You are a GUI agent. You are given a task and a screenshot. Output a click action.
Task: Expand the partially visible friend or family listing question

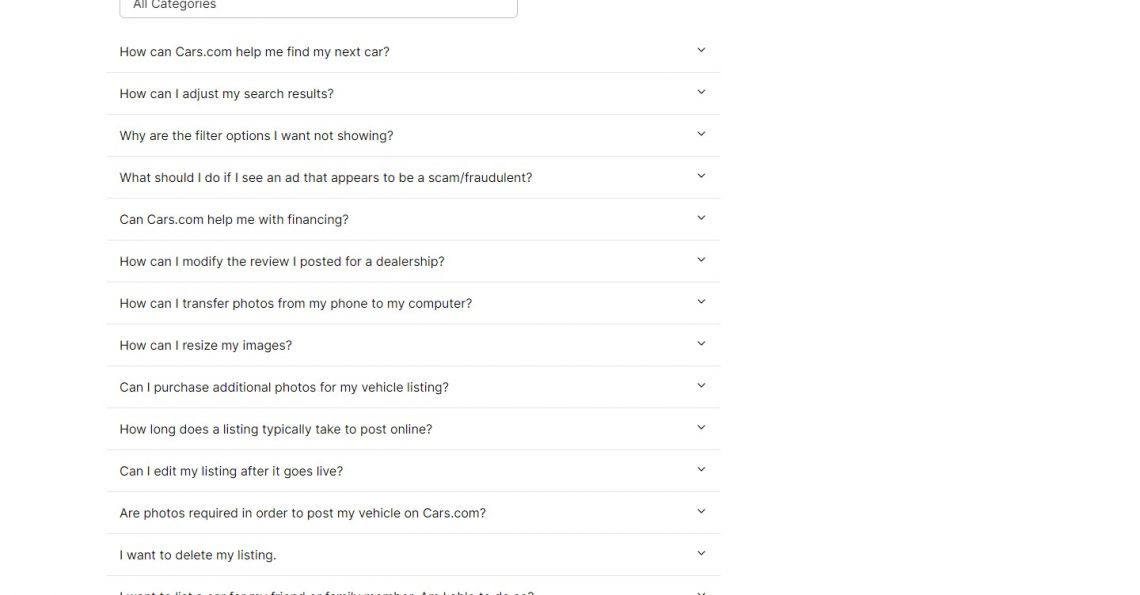(326, 591)
